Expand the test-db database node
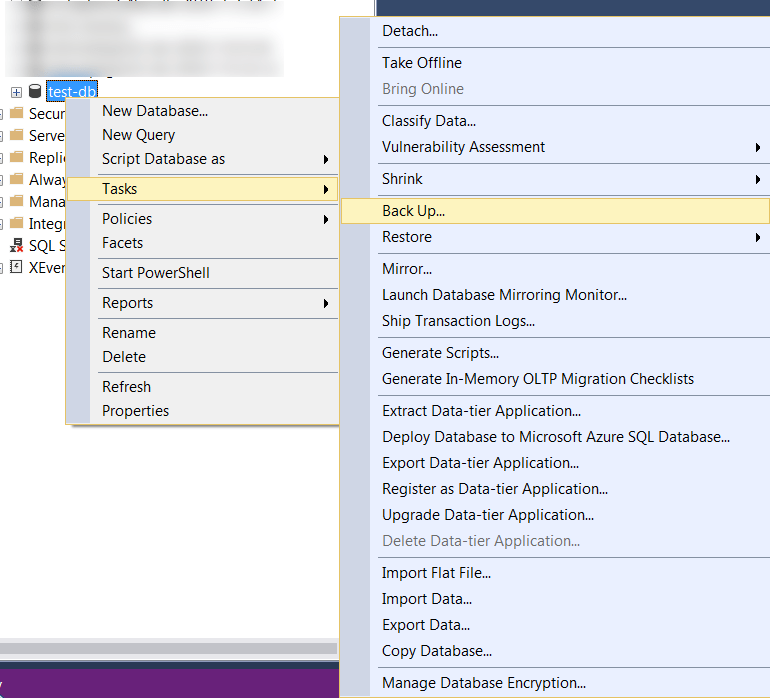 (16, 92)
